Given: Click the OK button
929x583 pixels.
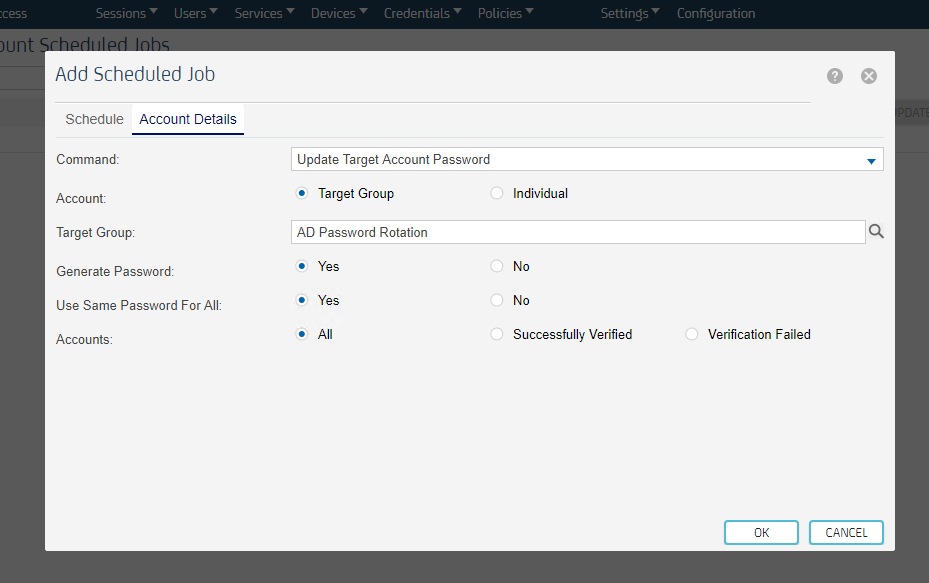Looking at the screenshot, I should [761, 533].
